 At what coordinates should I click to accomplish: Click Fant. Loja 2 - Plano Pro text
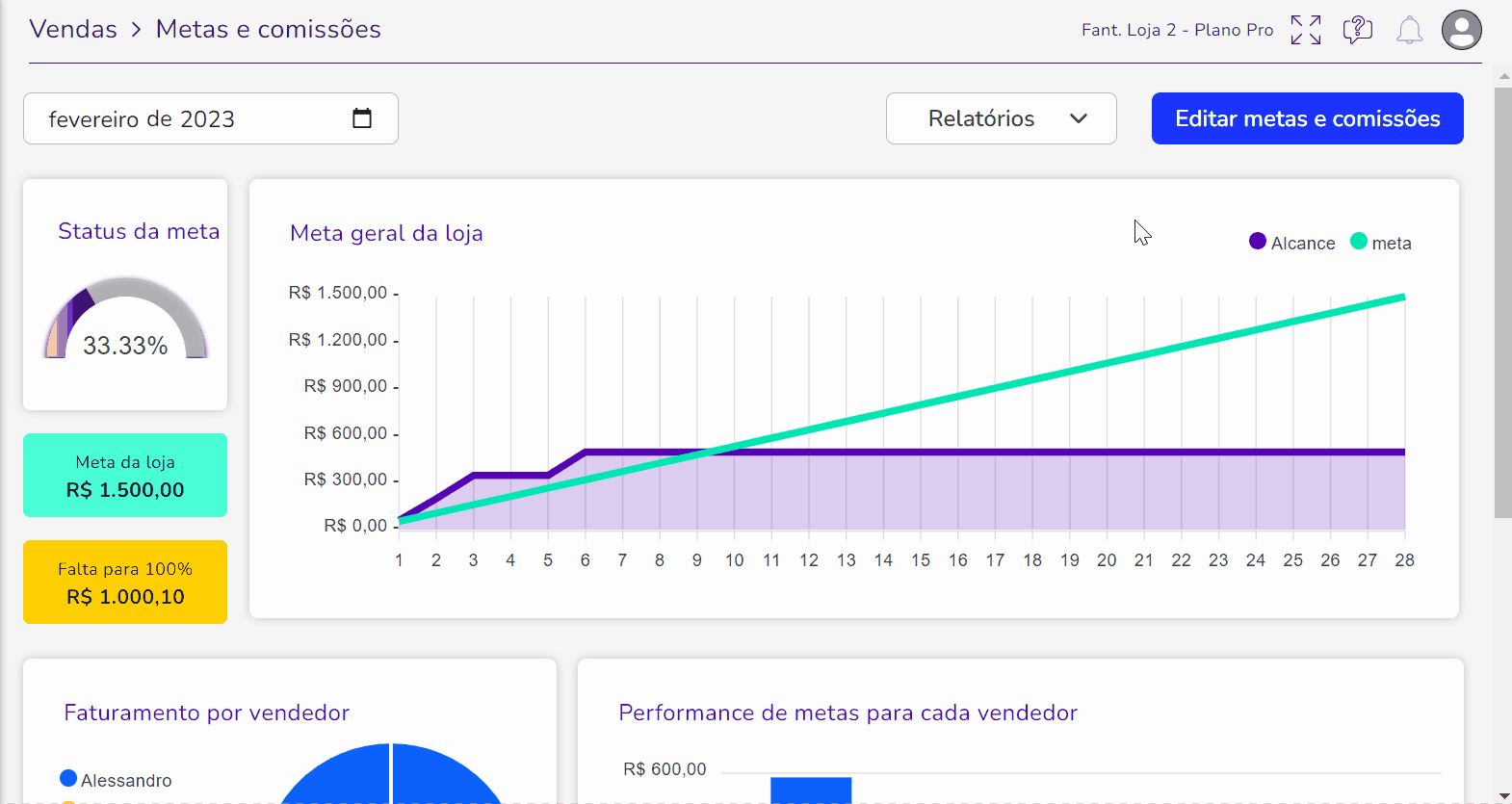tap(1177, 30)
